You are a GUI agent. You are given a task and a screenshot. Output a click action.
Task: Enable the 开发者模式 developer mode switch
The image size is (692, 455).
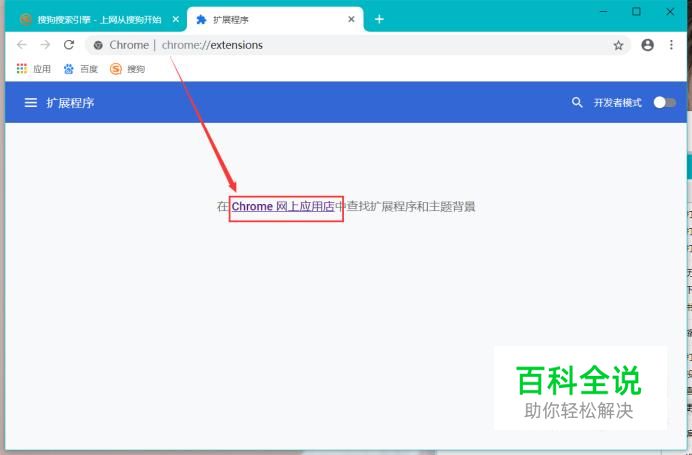click(x=665, y=102)
